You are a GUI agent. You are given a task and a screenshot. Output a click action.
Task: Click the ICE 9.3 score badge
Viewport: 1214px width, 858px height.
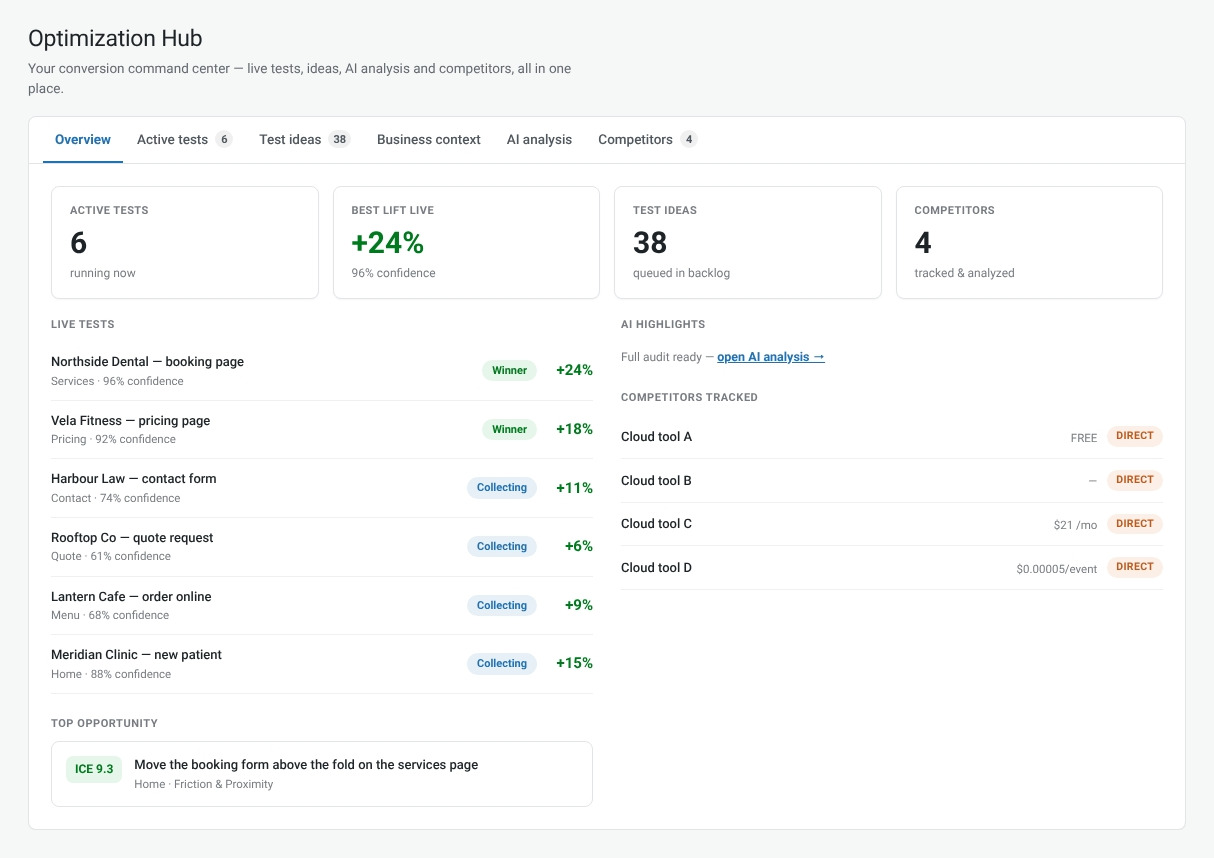[94, 769]
